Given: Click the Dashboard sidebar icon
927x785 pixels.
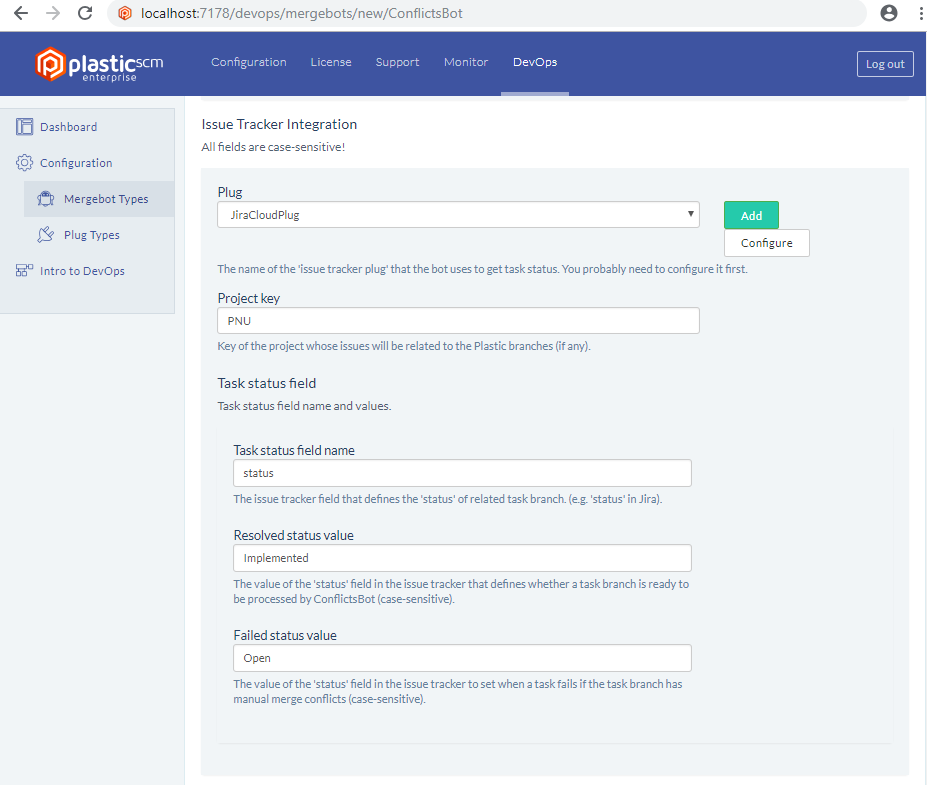Looking at the screenshot, I should click(24, 126).
